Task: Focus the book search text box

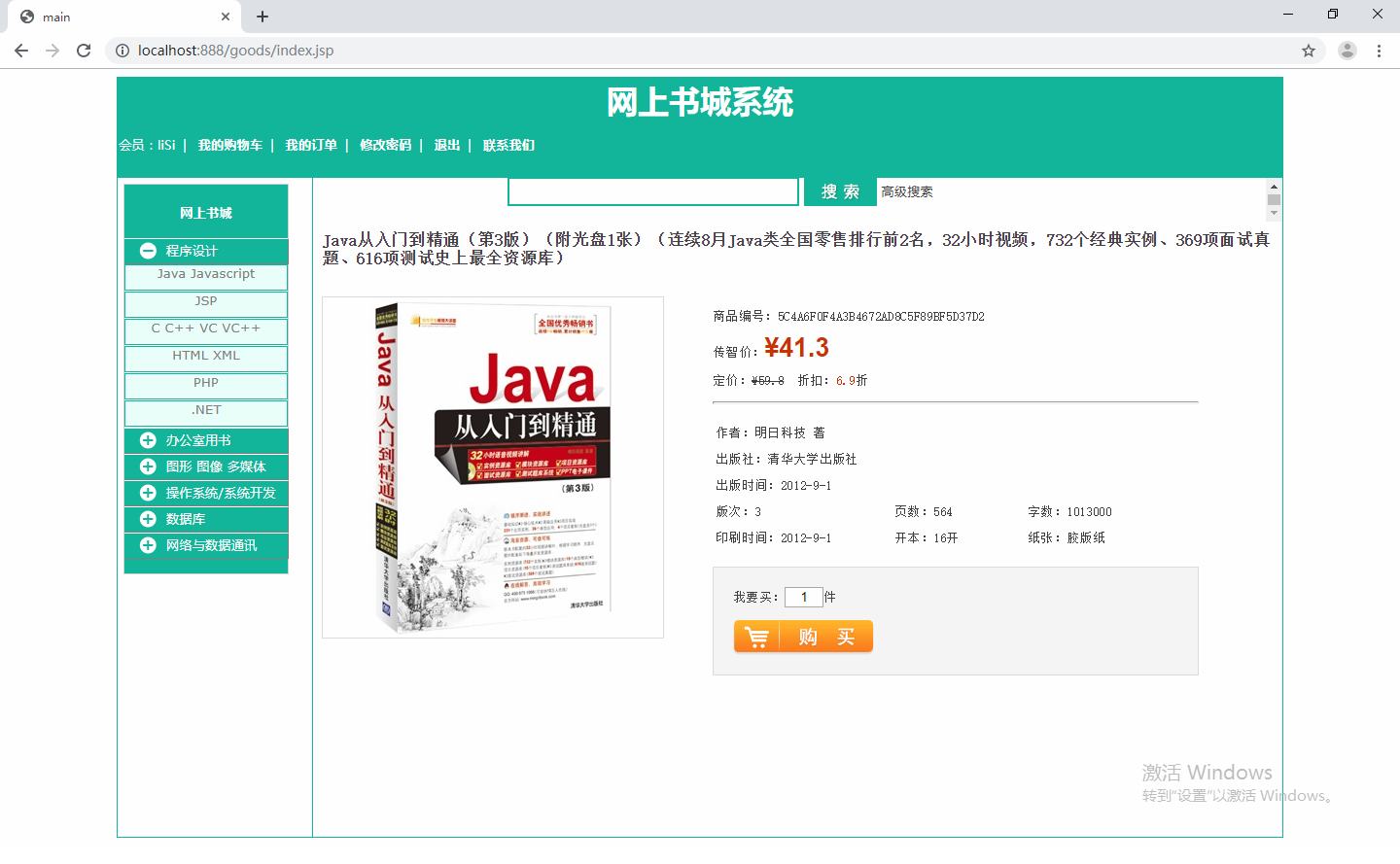Action: [653, 191]
